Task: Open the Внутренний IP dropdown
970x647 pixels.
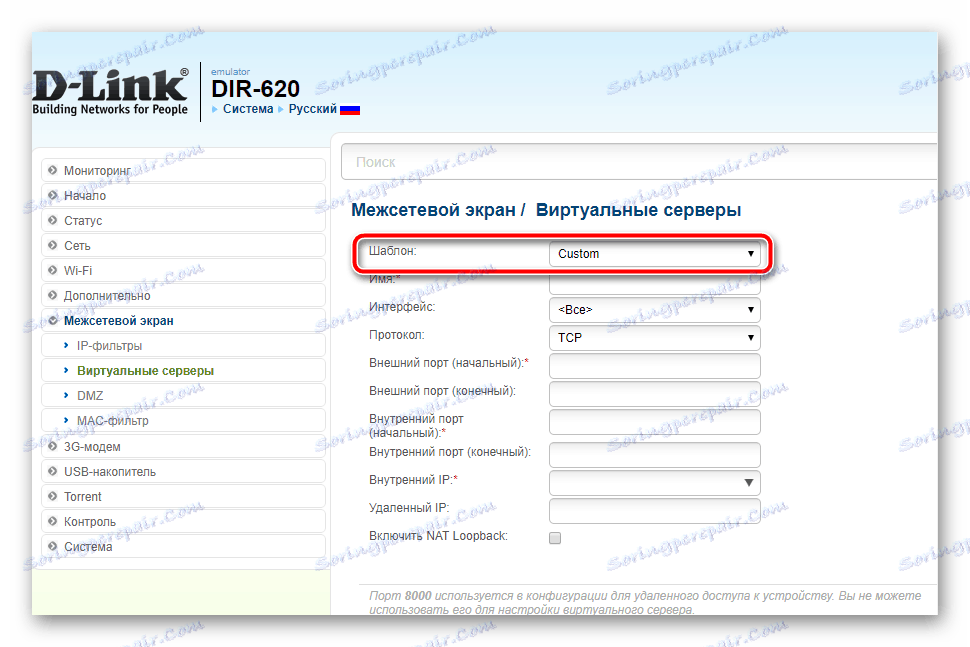Action: [x=655, y=482]
